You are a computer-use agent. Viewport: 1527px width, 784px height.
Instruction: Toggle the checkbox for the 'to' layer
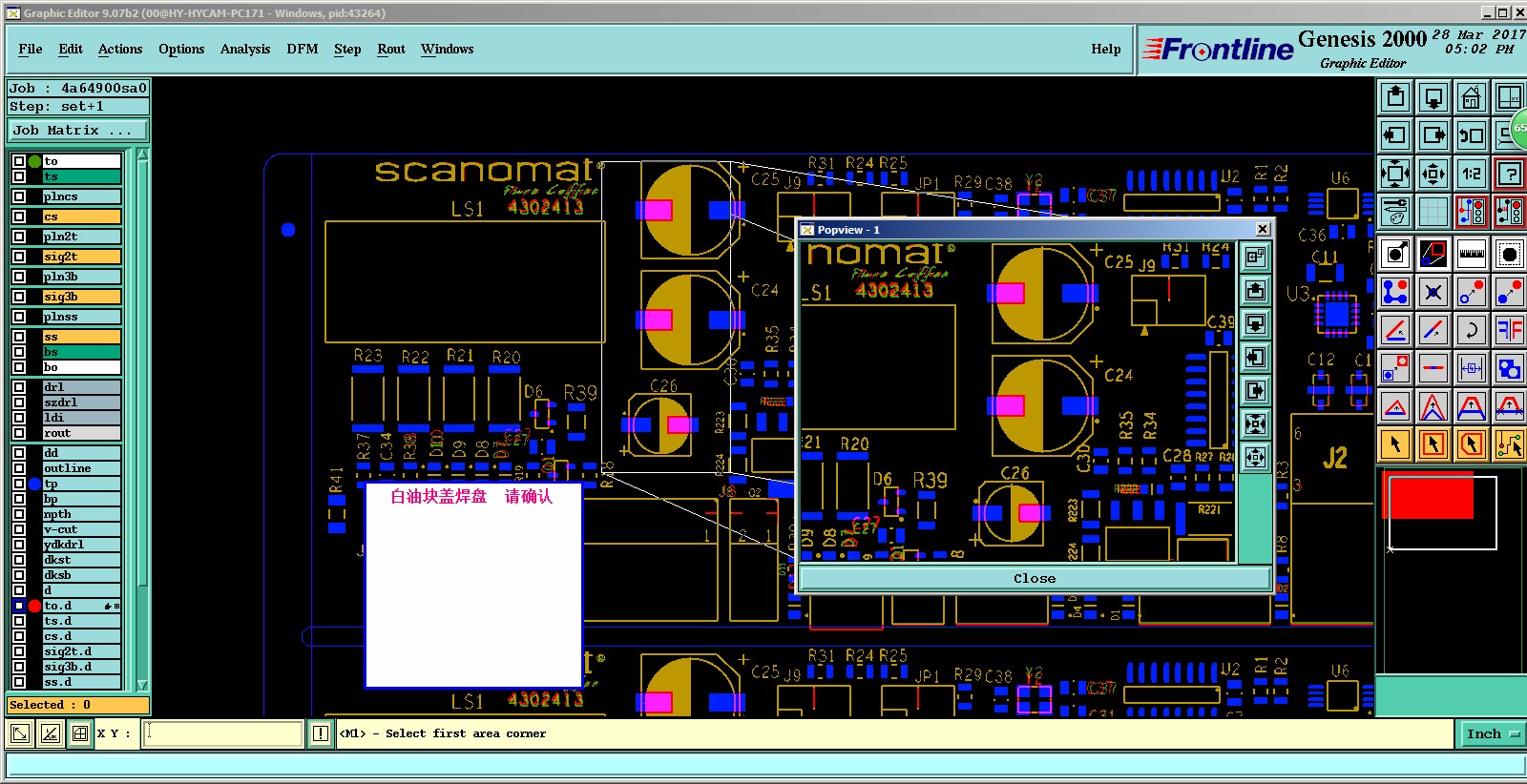19,161
